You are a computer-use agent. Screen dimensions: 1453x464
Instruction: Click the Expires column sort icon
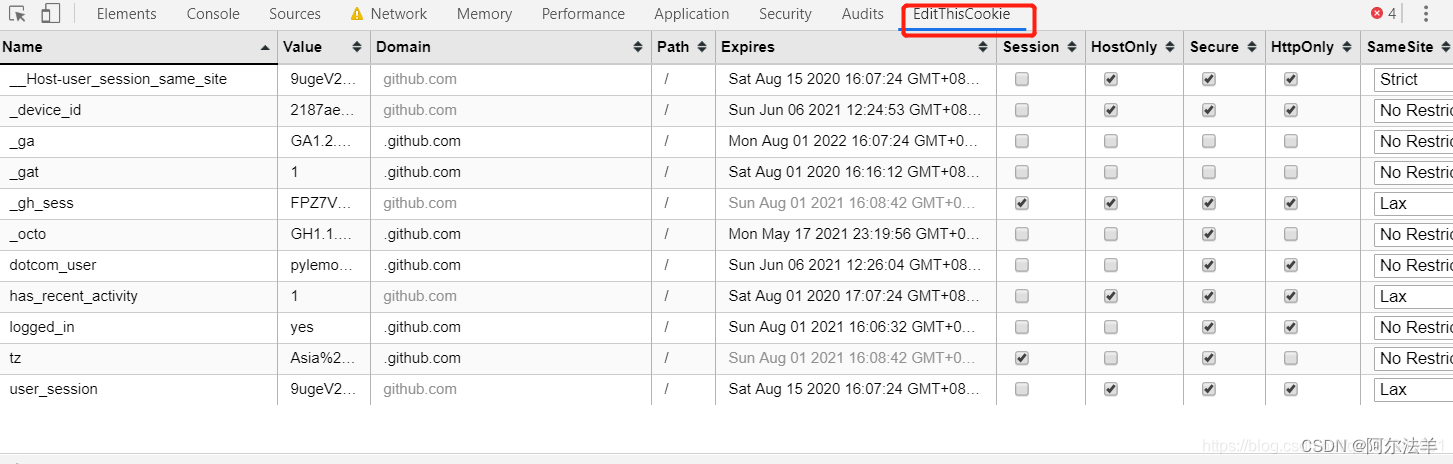pos(985,47)
